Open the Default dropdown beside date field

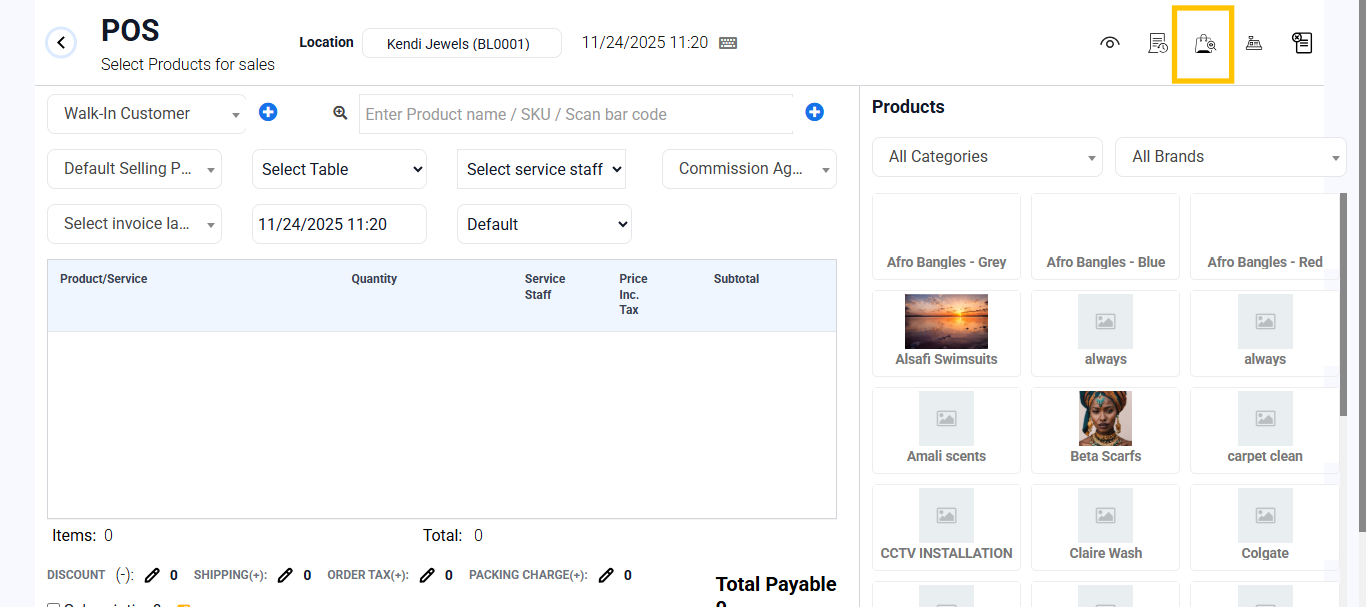coord(544,224)
